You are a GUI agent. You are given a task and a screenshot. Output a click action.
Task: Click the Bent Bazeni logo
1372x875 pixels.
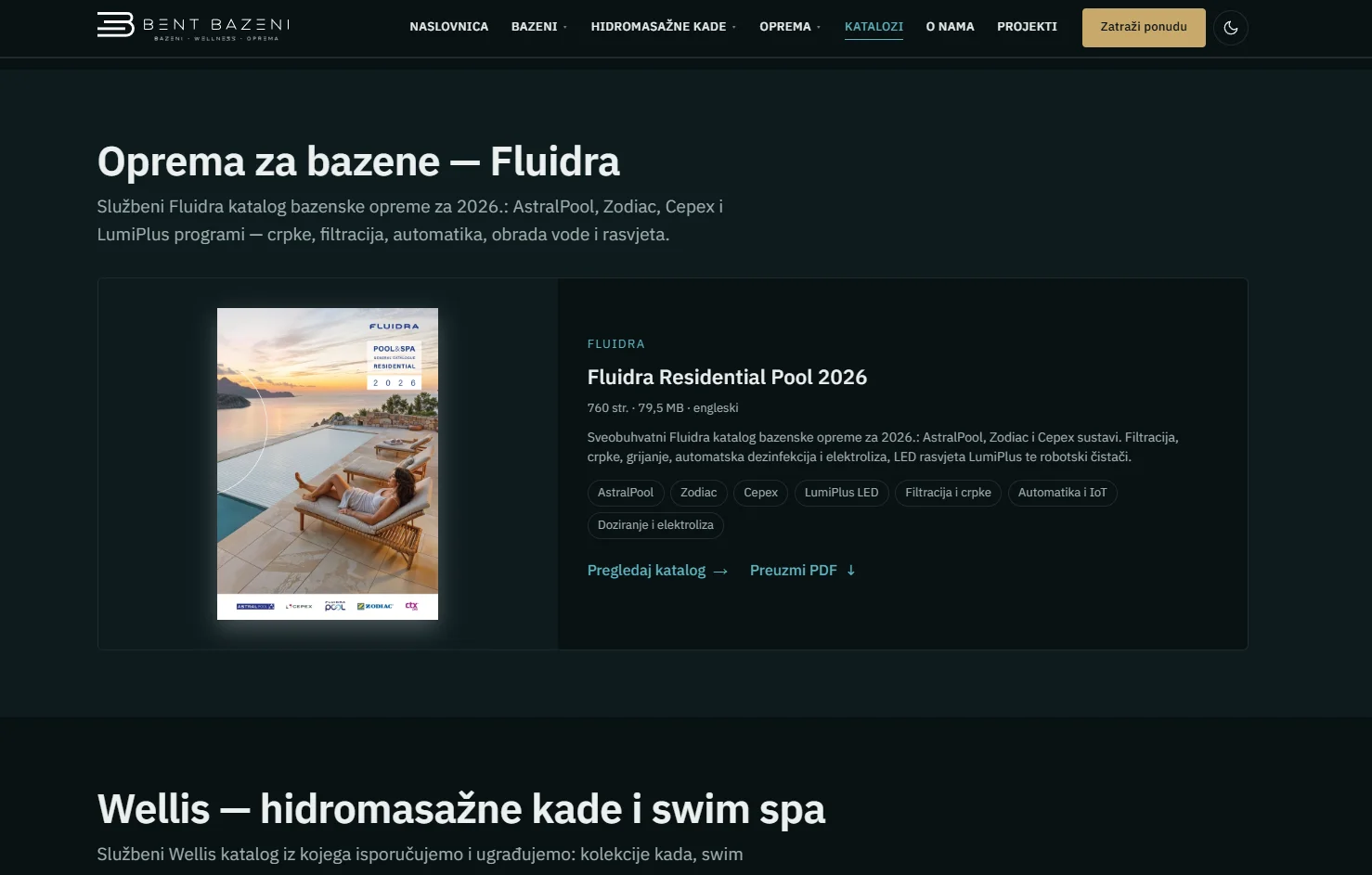(x=193, y=26)
